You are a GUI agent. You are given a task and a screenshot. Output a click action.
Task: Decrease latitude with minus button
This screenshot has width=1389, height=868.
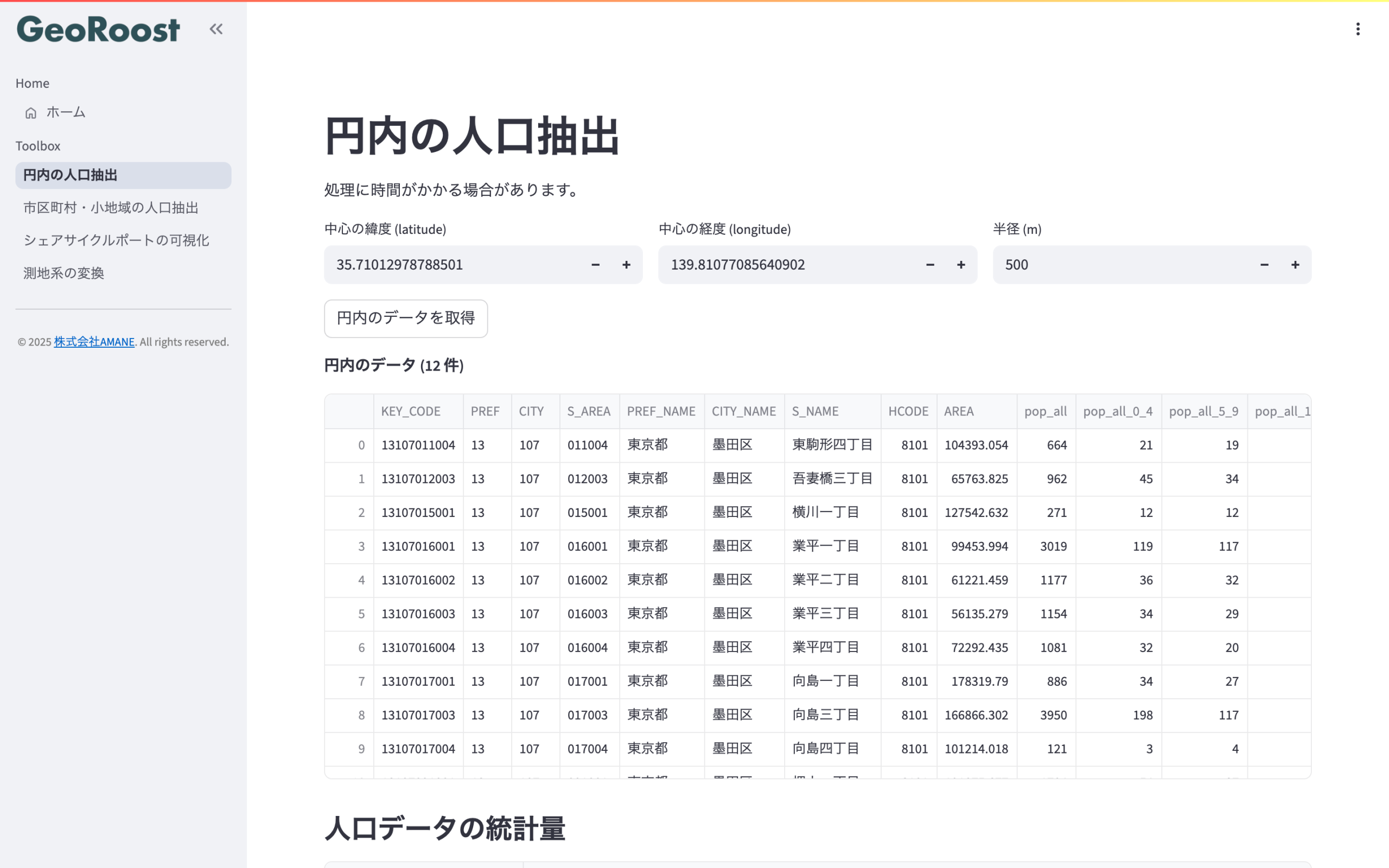point(595,265)
